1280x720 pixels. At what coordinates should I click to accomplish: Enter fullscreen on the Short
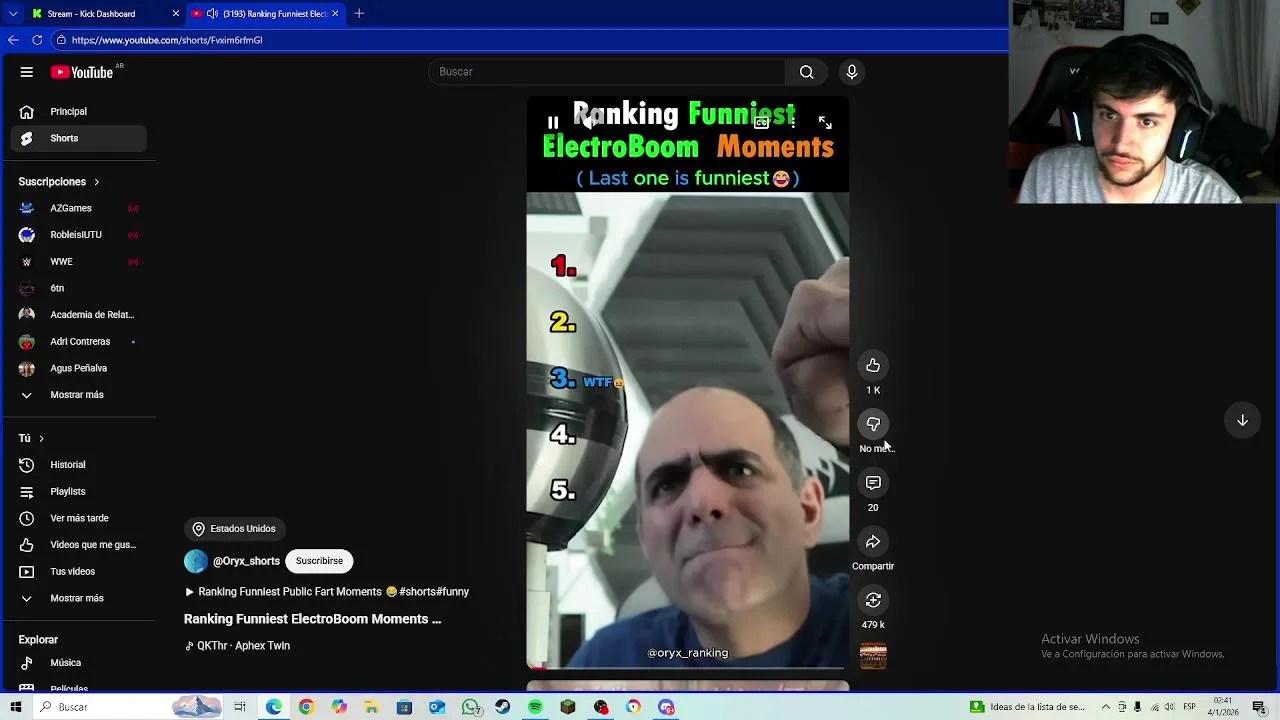825,122
